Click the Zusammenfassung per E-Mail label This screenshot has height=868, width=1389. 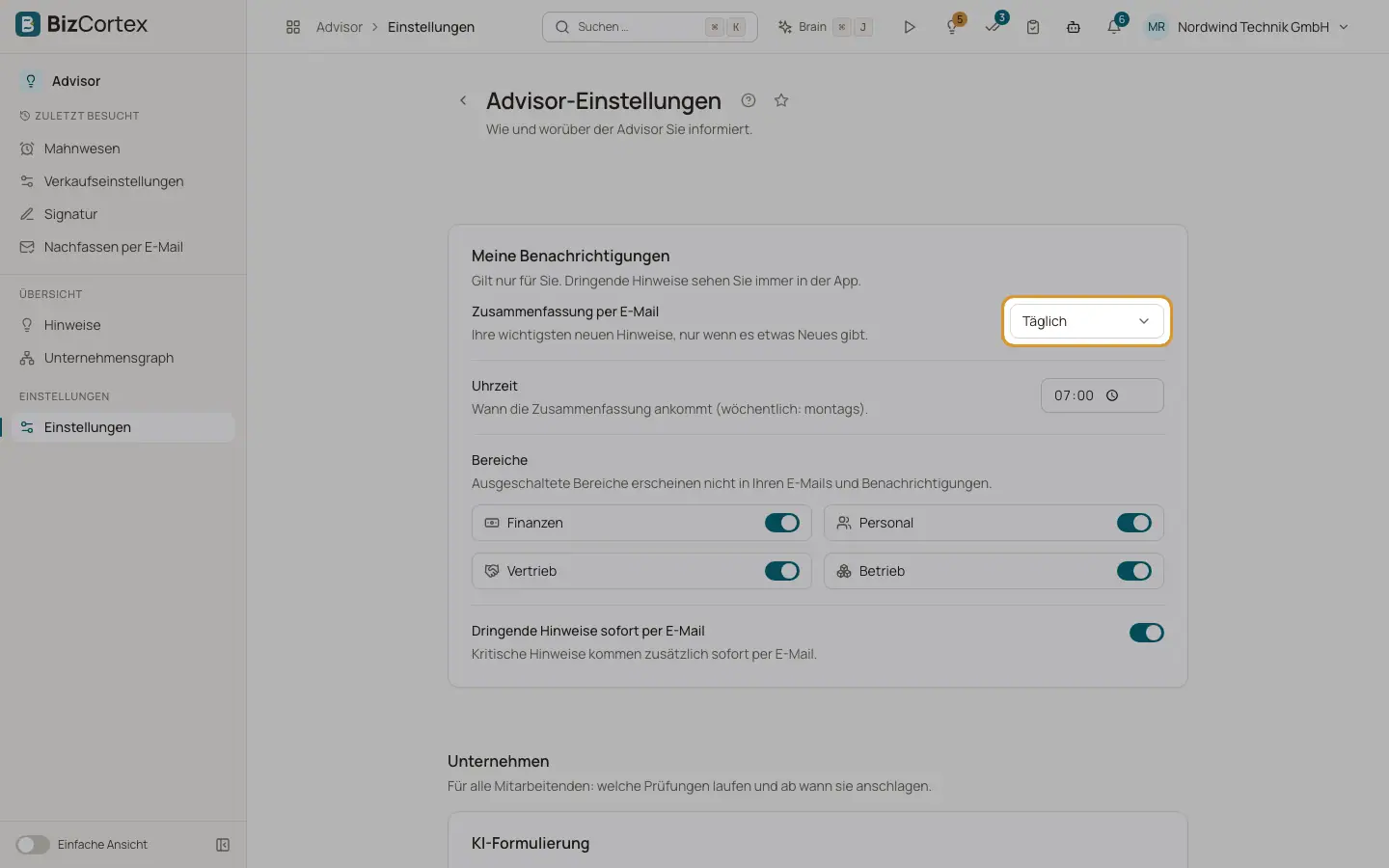tap(565, 312)
